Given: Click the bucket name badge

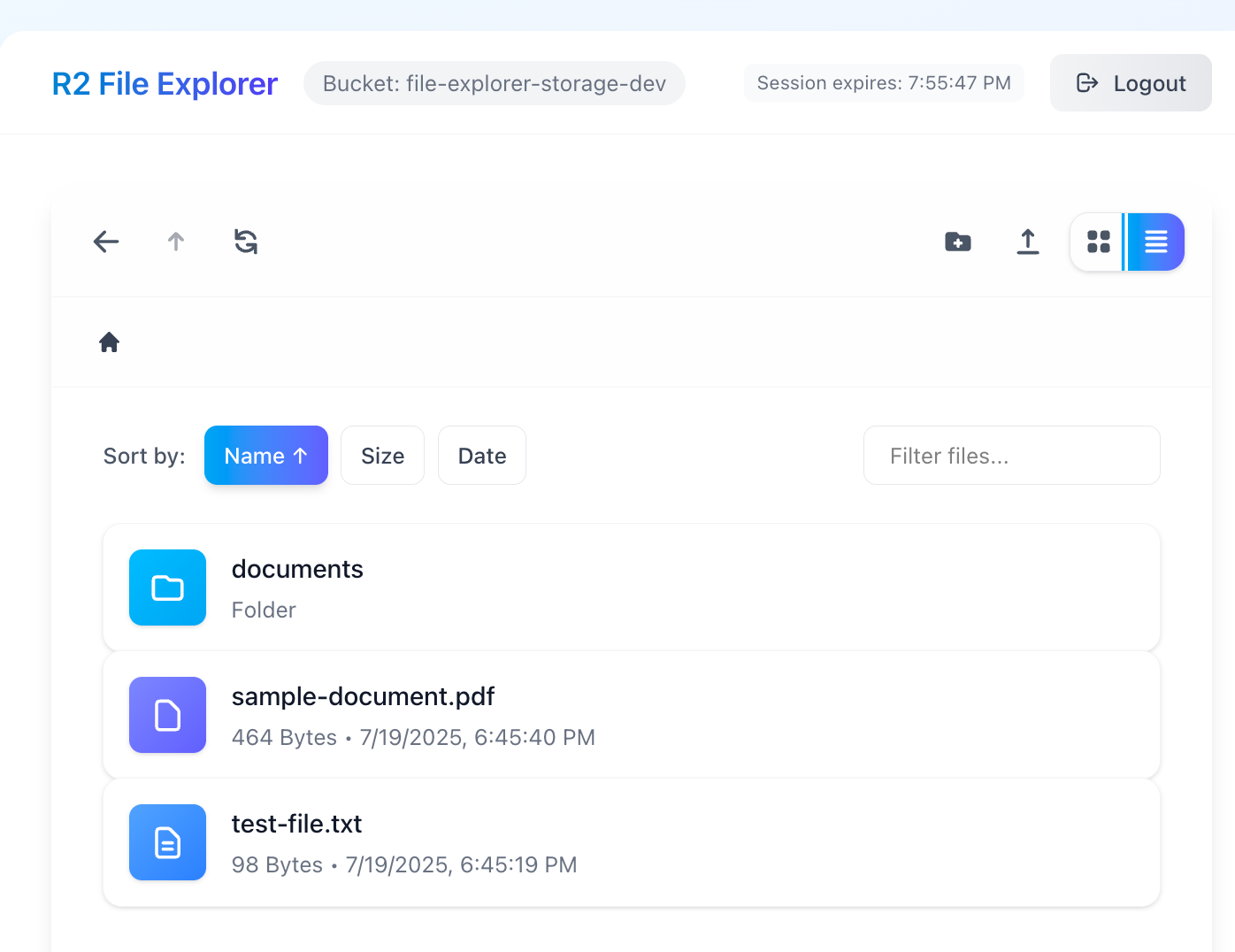Looking at the screenshot, I should coord(494,83).
